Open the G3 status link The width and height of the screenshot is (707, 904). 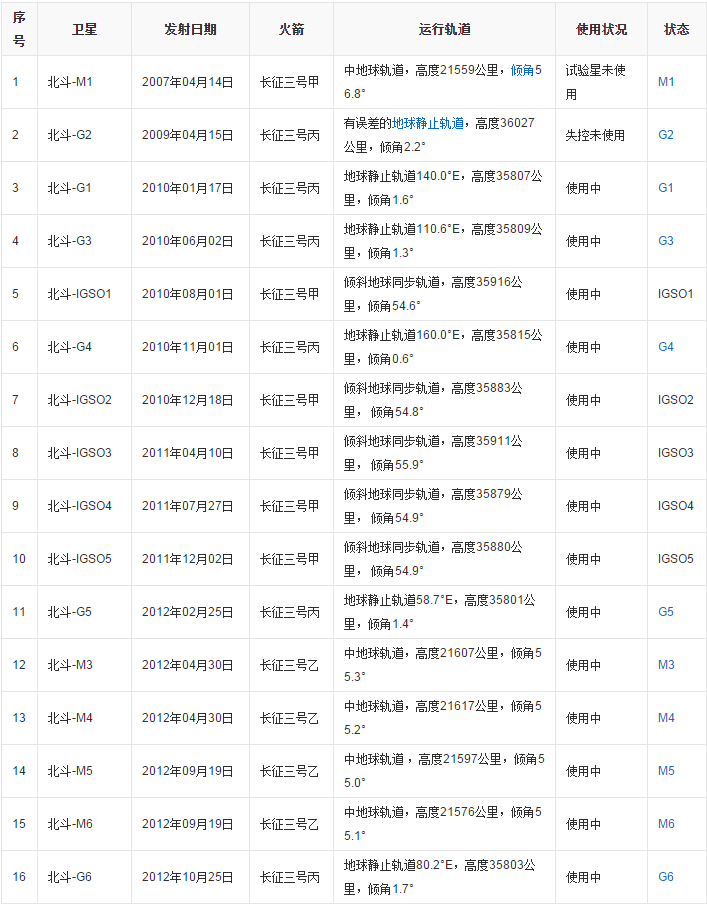point(666,241)
